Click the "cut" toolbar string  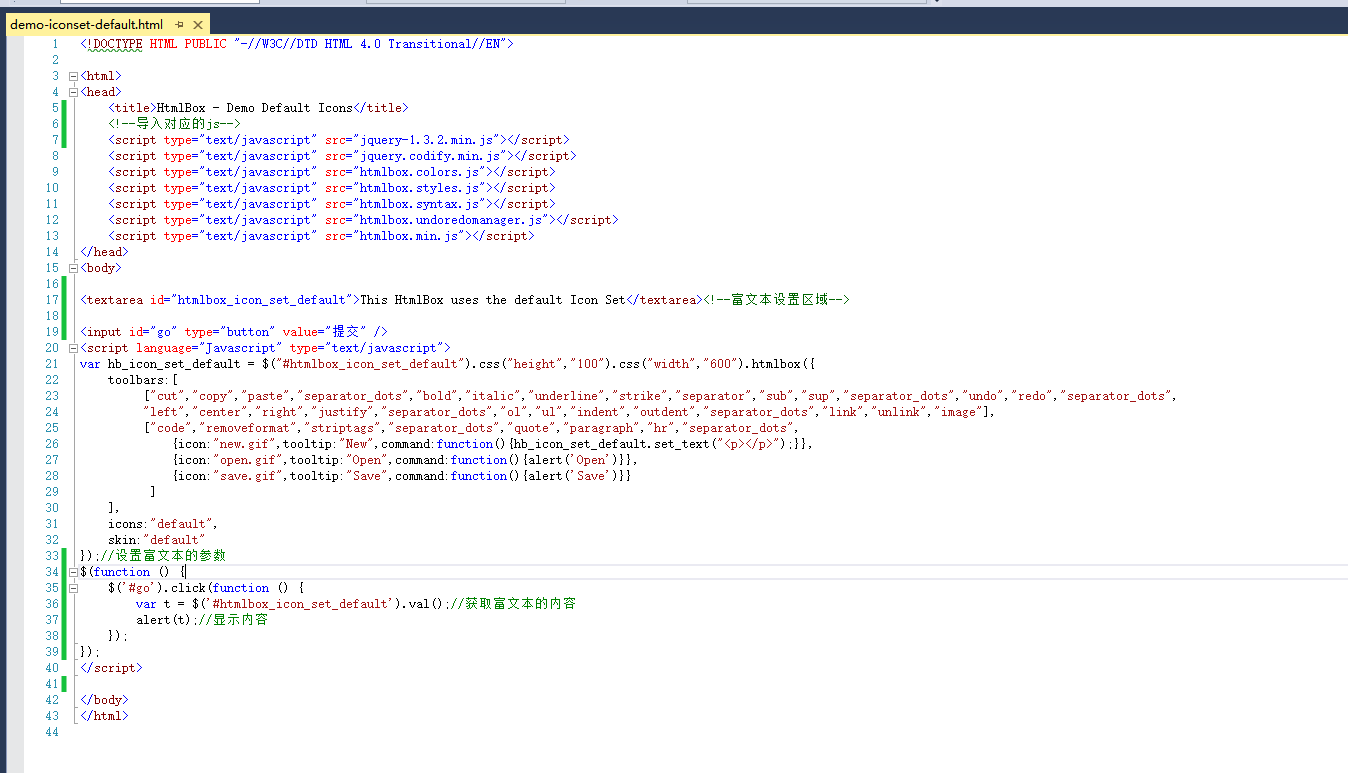[168, 396]
